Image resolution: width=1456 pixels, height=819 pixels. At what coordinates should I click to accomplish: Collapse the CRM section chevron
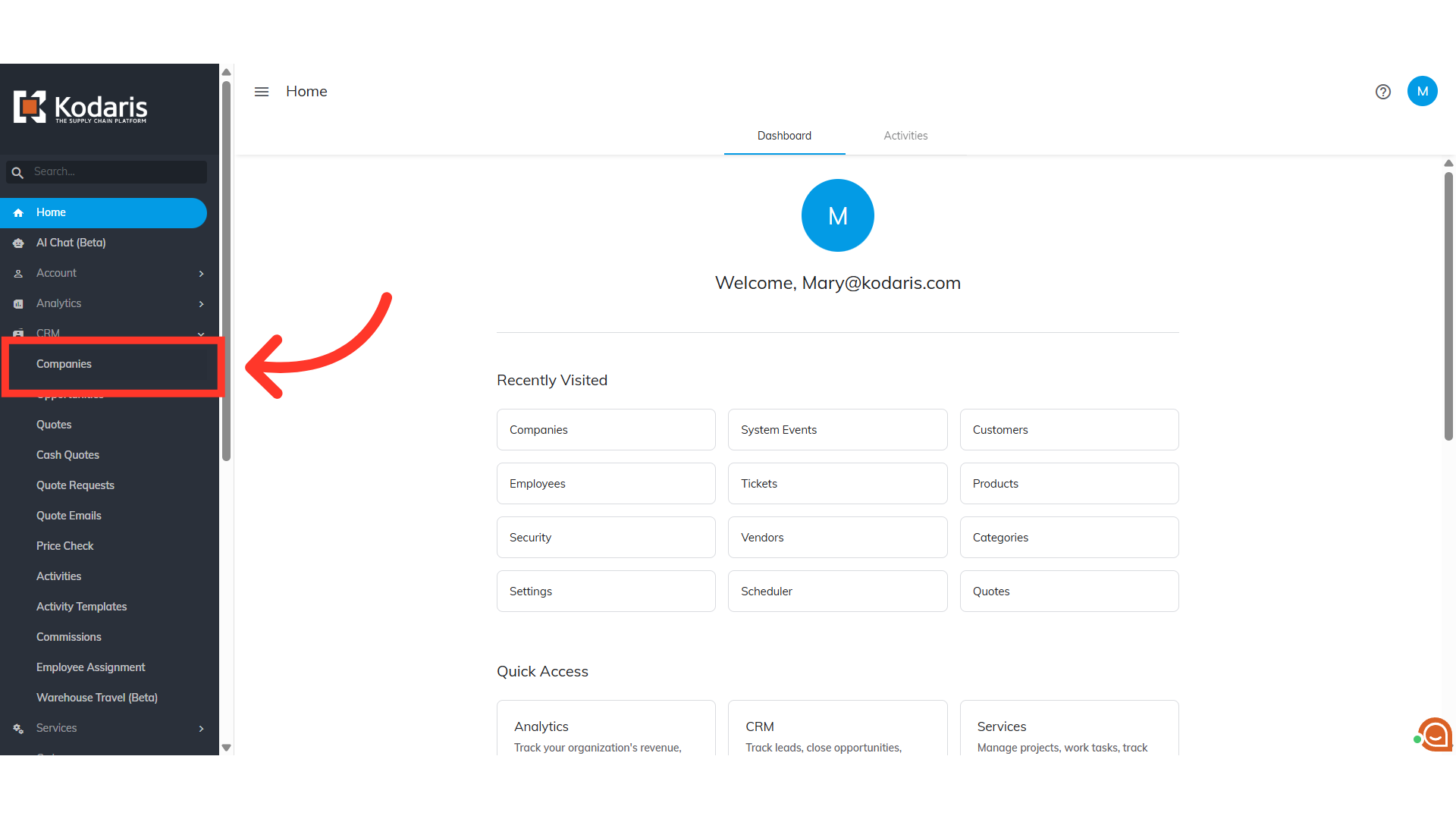(x=201, y=334)
